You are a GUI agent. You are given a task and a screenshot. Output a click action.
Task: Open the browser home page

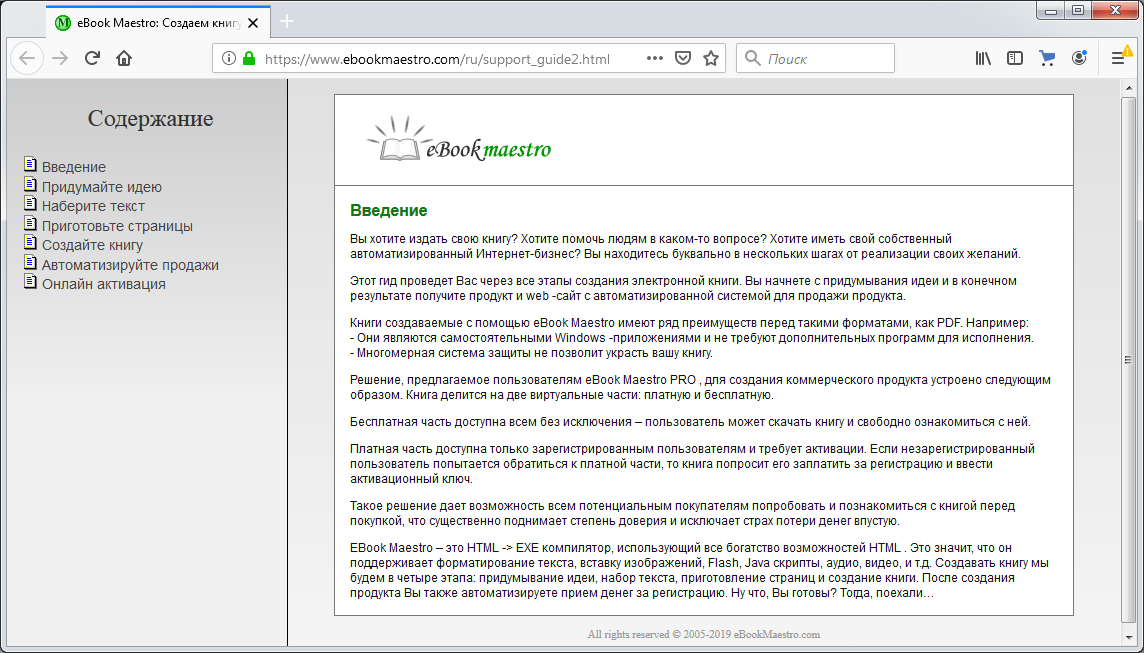point(124,58)
